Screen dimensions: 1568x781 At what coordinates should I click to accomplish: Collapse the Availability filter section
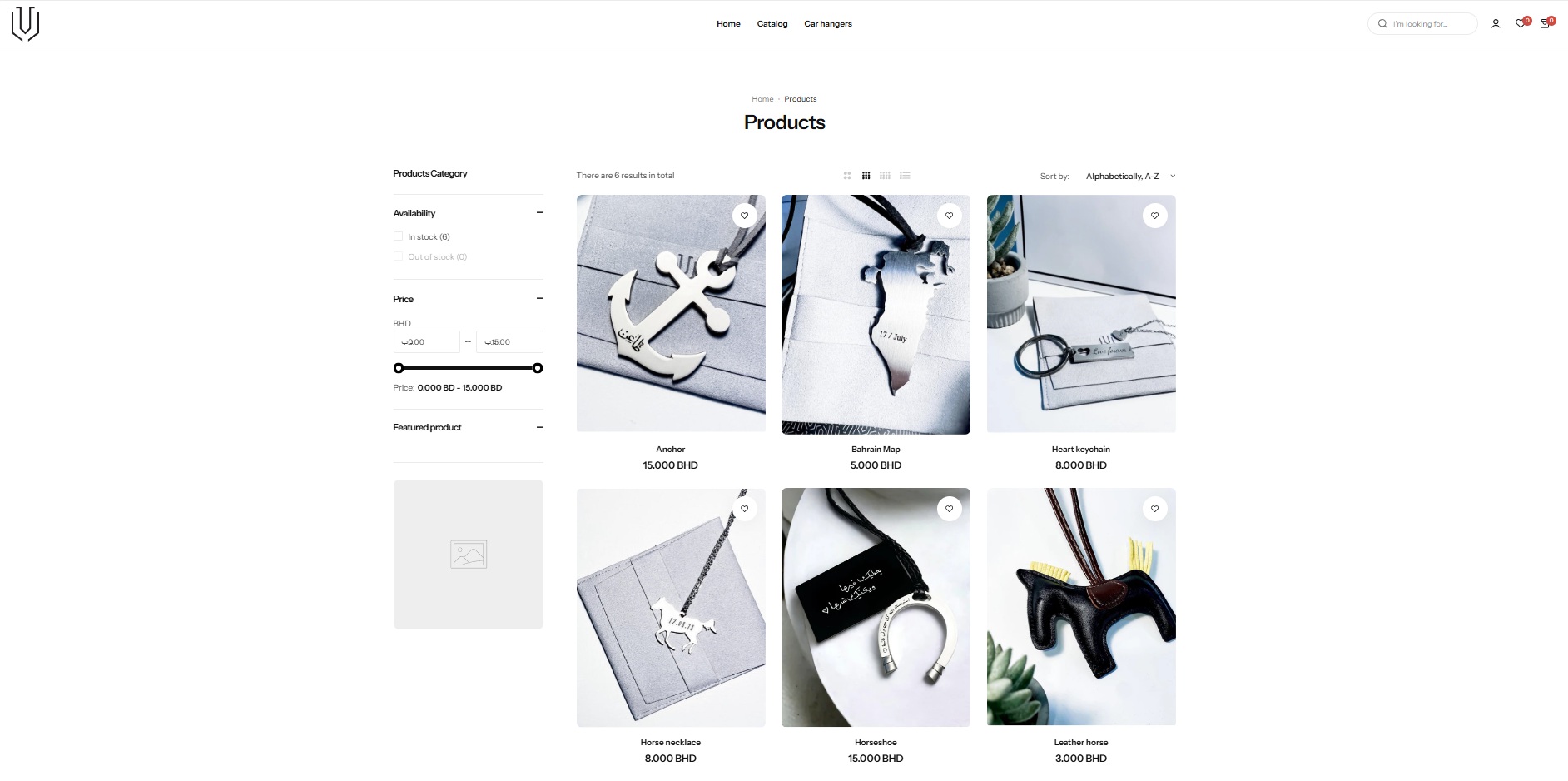540,213
